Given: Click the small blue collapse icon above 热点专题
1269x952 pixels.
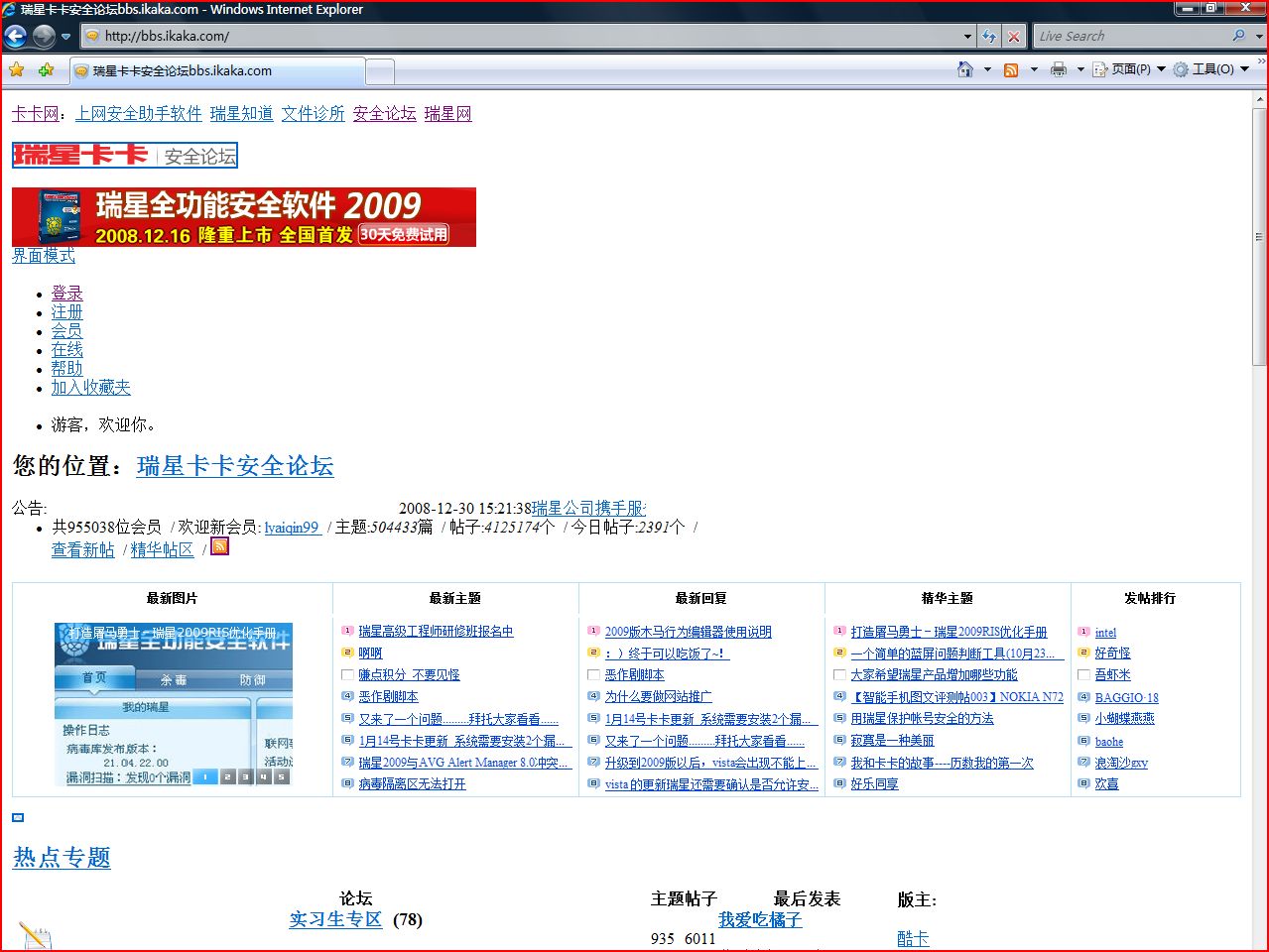Looking at the screenshot, I should (x=18, y=817).
